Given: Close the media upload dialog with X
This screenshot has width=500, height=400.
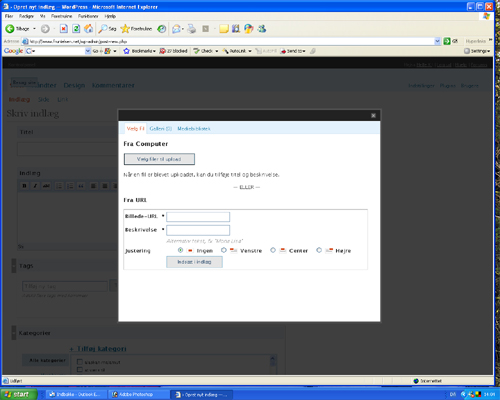Looking at the screenshot, I should click(373, 115).
